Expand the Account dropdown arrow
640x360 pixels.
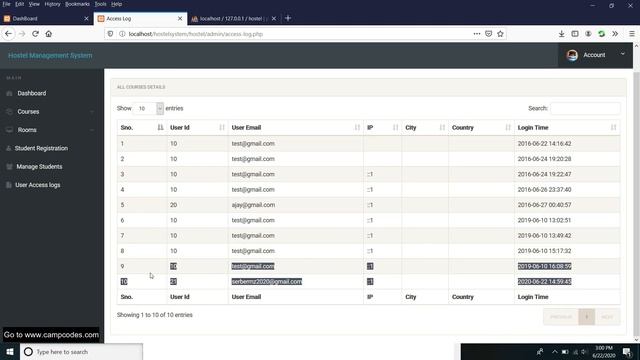pyautogui.click(x=623, y=54)
